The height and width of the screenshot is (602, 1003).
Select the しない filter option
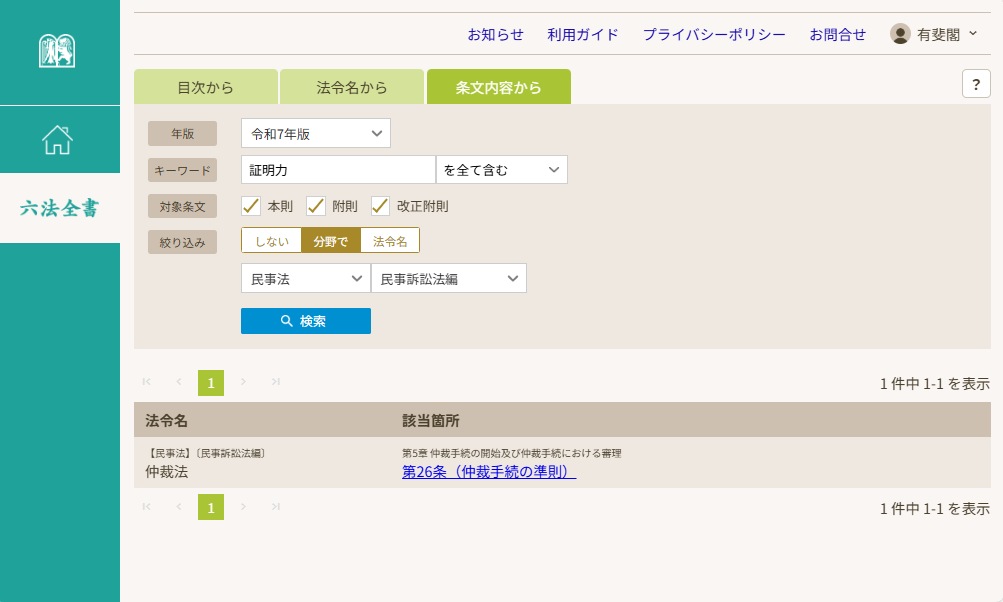272,241
